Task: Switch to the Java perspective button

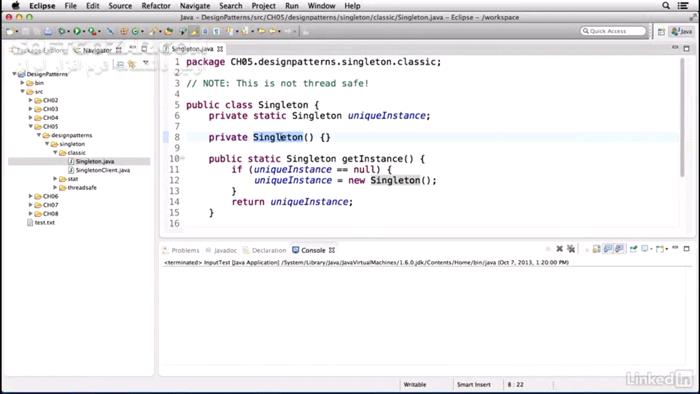Action: click(682, 31)
